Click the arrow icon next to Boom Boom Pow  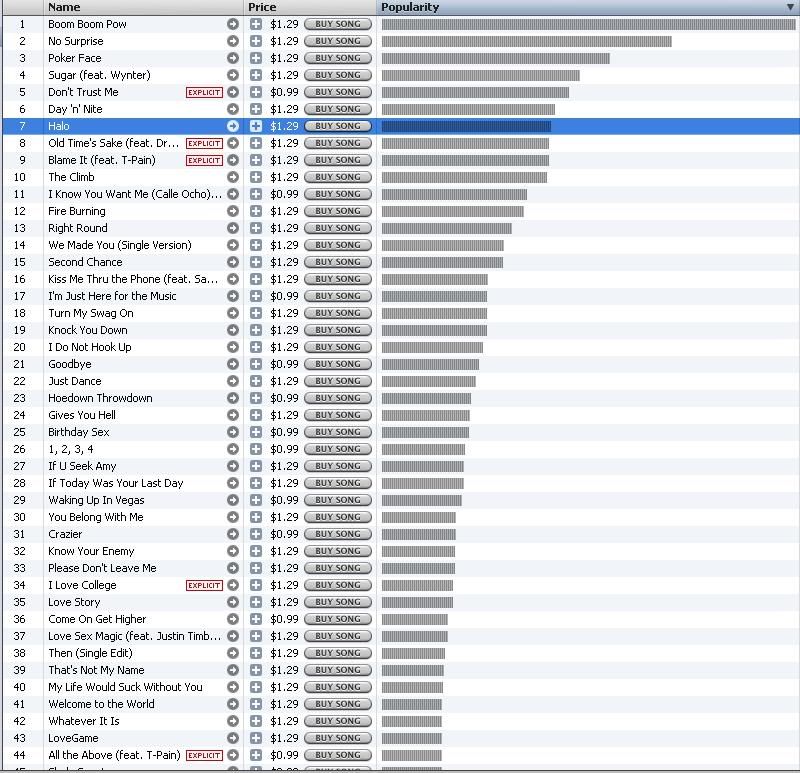(233, 24)
